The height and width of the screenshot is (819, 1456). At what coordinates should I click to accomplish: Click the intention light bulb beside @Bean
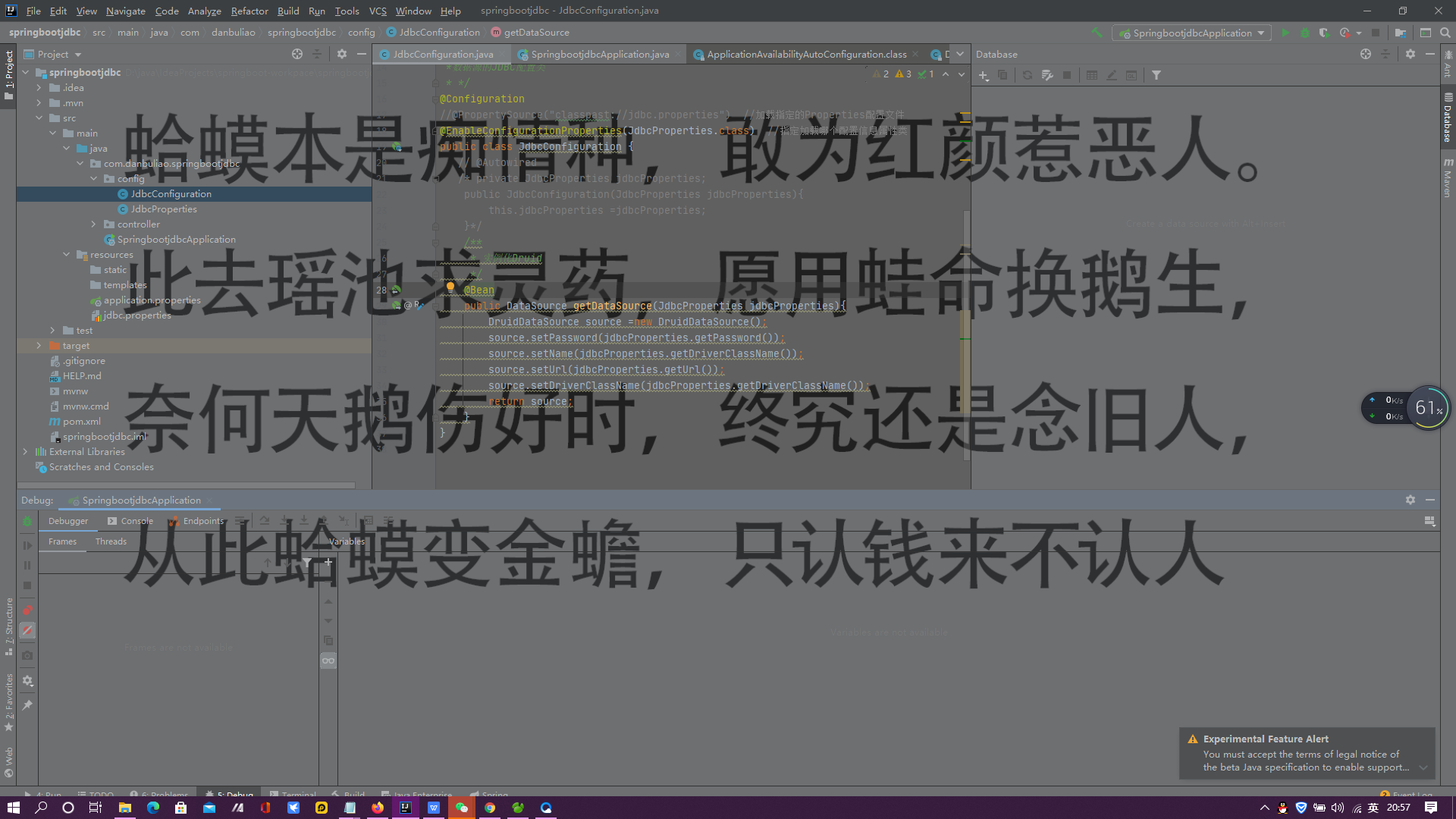click(x=450, y=288)
